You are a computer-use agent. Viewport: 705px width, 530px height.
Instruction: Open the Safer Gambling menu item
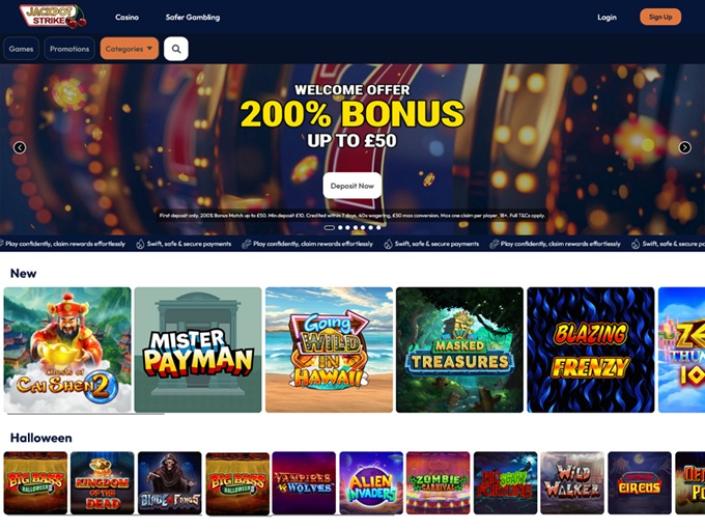click(x=192, y=17)
